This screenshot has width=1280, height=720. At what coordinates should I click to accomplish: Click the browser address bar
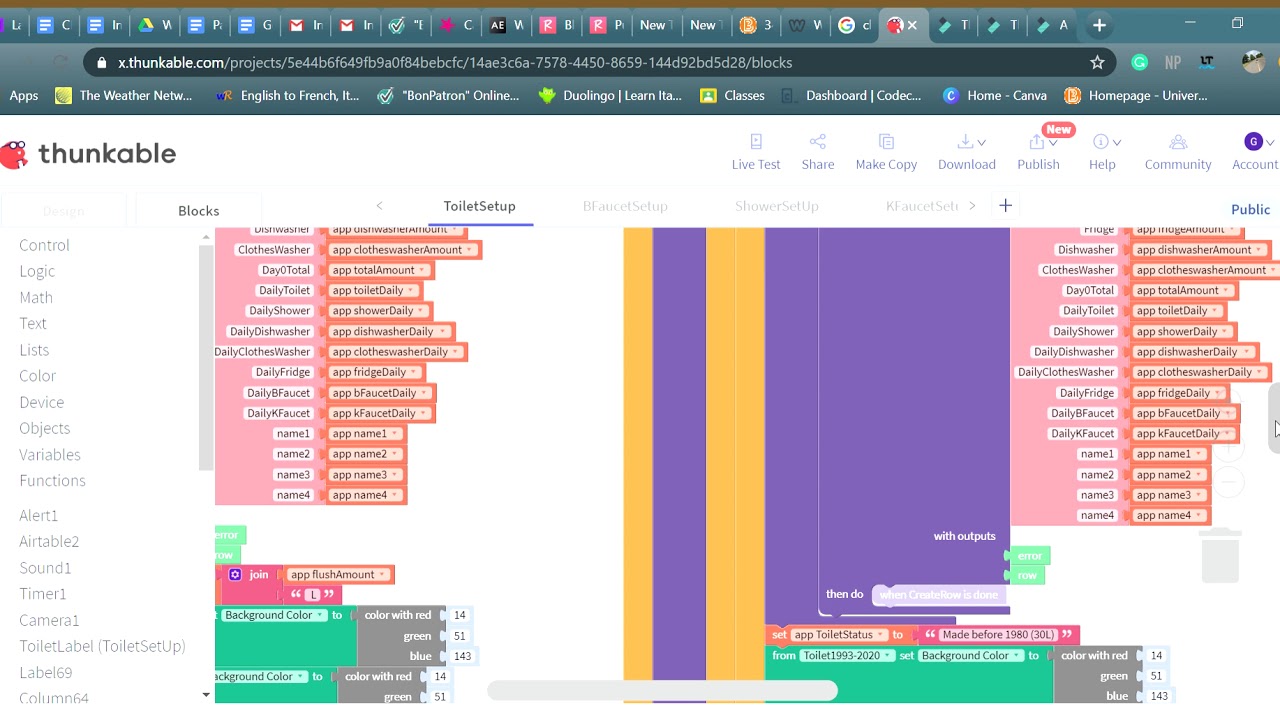pos(600,62)
